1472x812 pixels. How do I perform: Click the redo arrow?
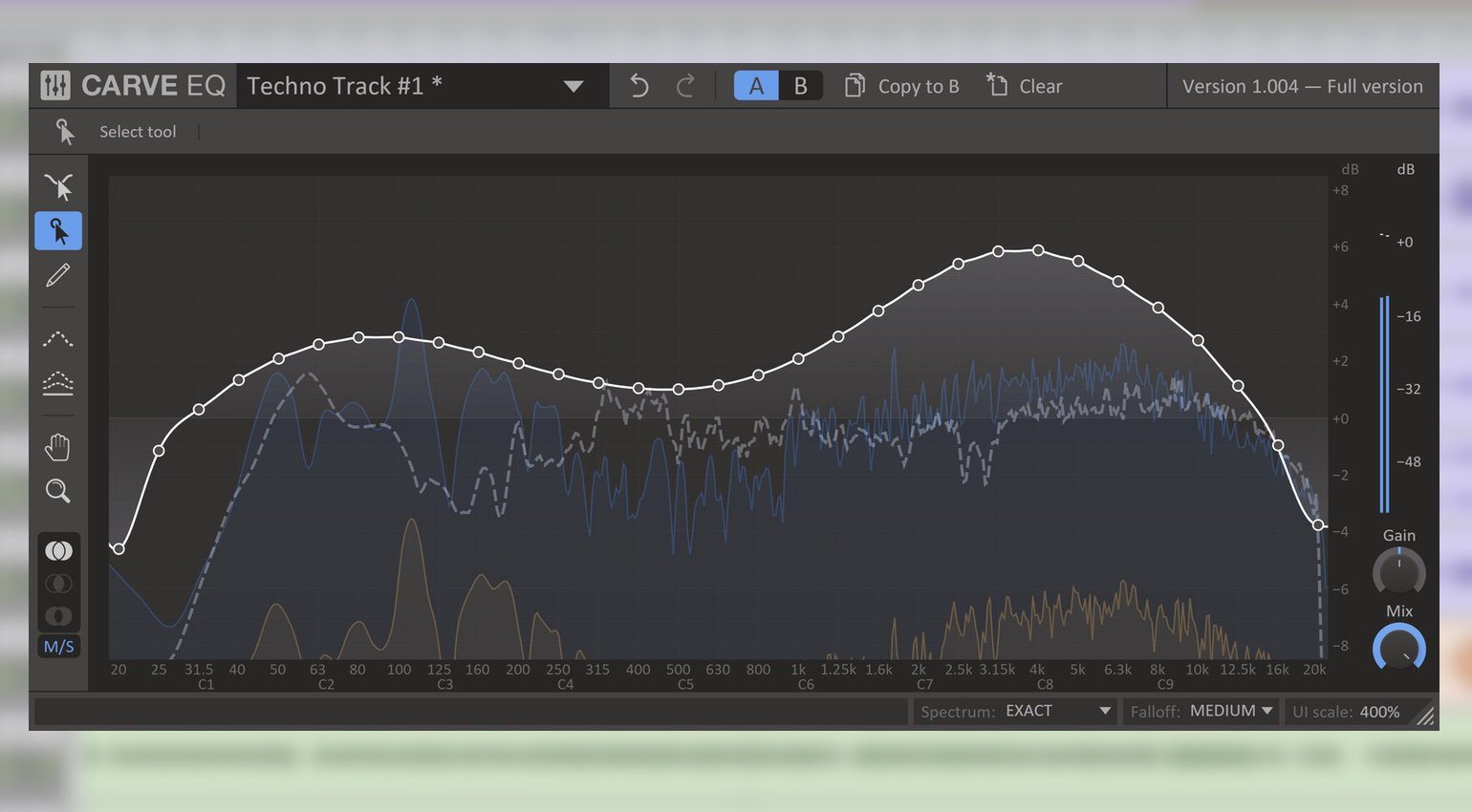point(685,86)
